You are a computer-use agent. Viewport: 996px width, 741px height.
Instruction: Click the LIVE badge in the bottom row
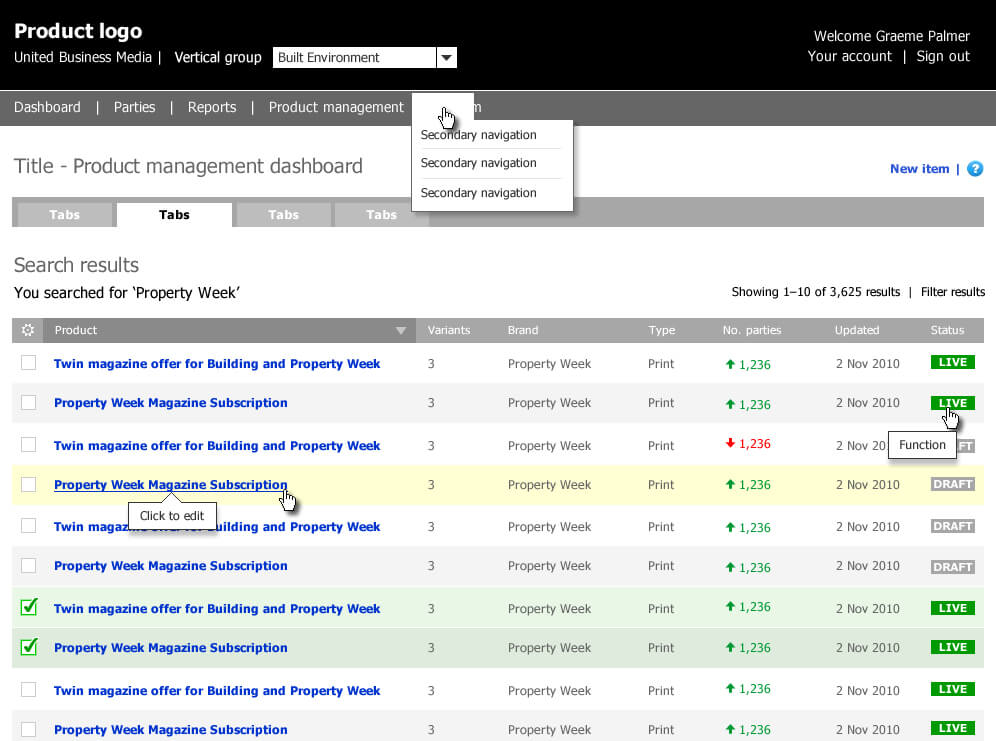coord(952,728)
